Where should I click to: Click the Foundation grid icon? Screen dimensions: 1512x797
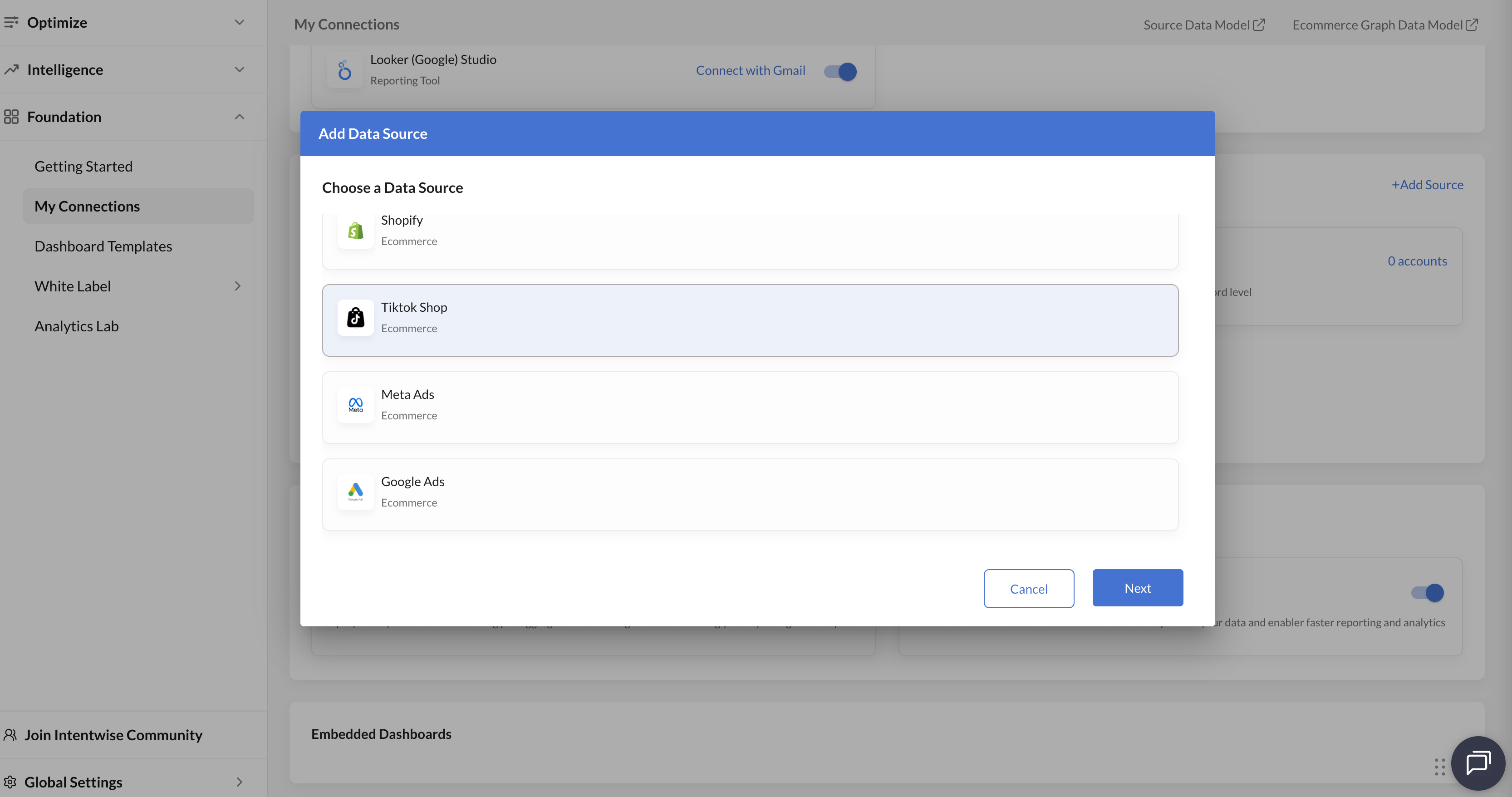point(11,117)
